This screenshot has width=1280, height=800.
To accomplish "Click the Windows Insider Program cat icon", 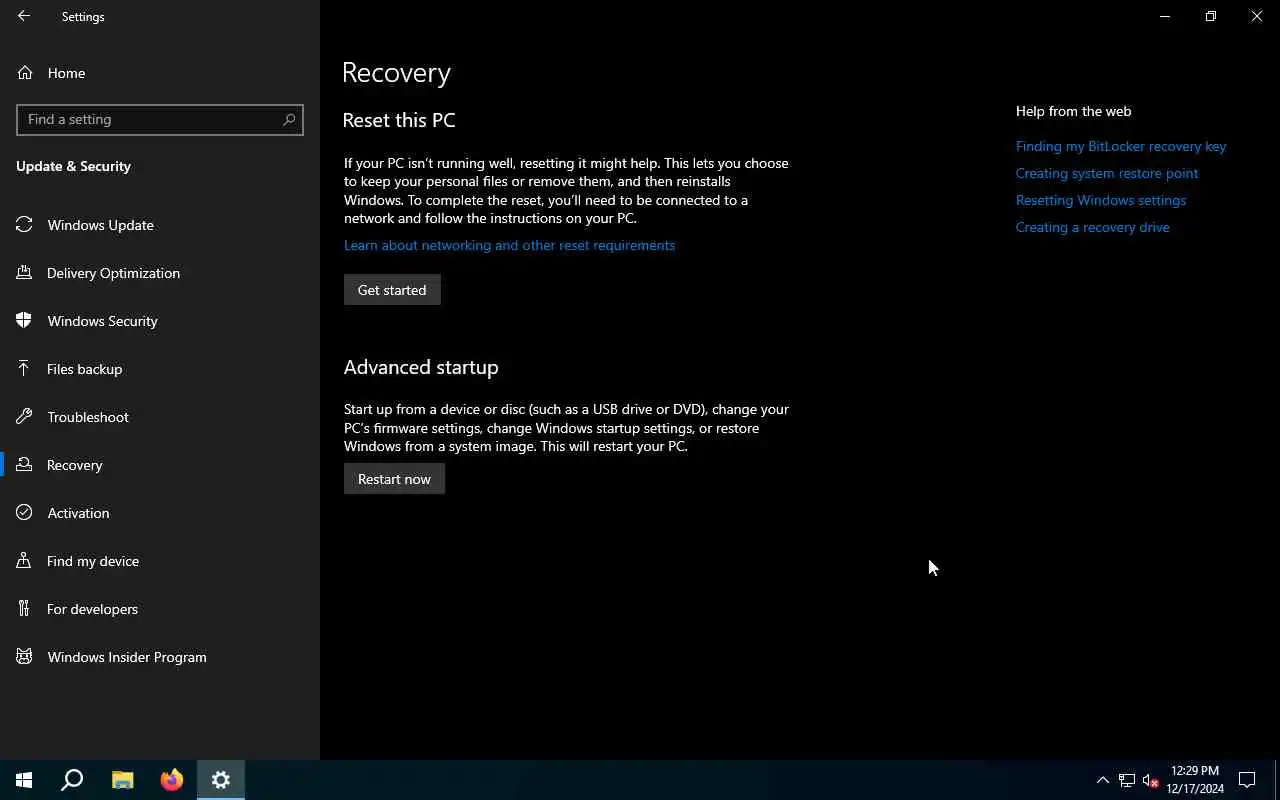I will [25, 657].
